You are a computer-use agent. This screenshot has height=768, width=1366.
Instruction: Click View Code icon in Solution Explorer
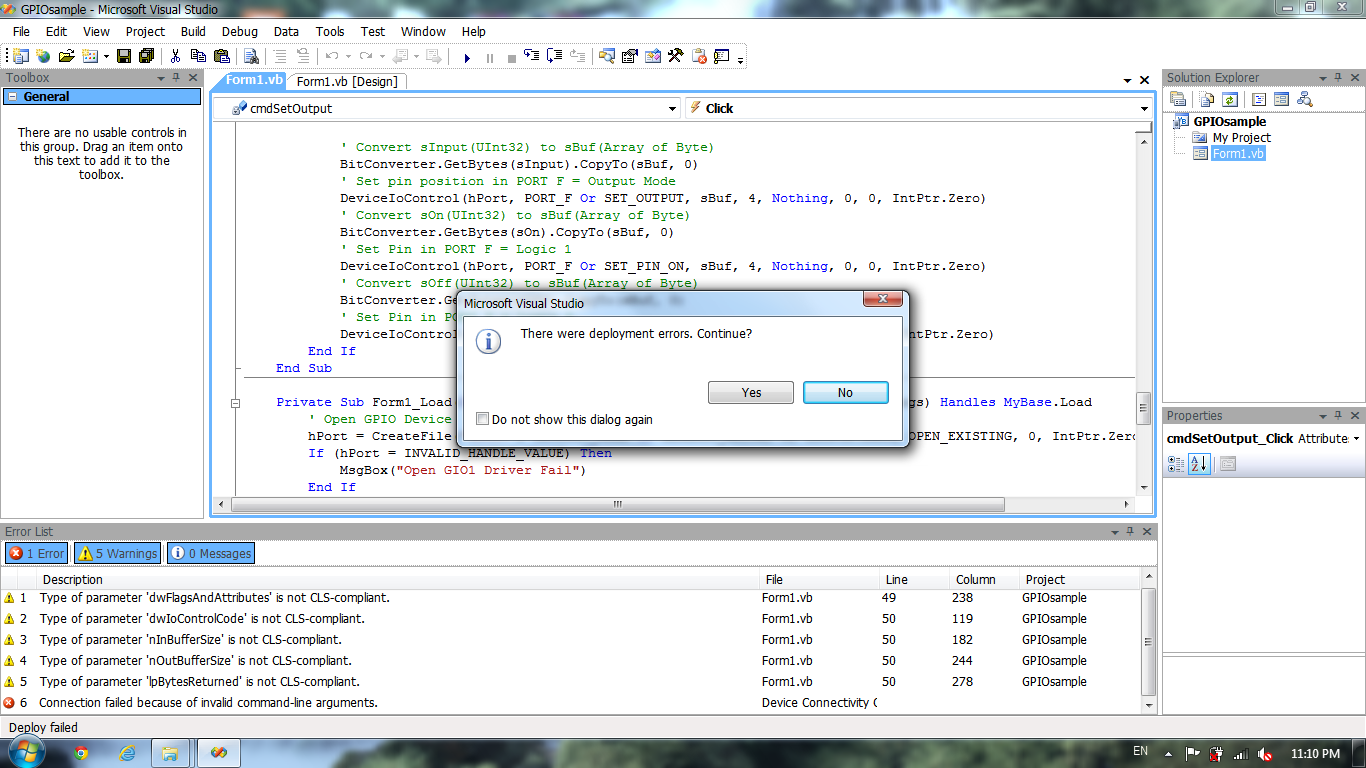1259,99
